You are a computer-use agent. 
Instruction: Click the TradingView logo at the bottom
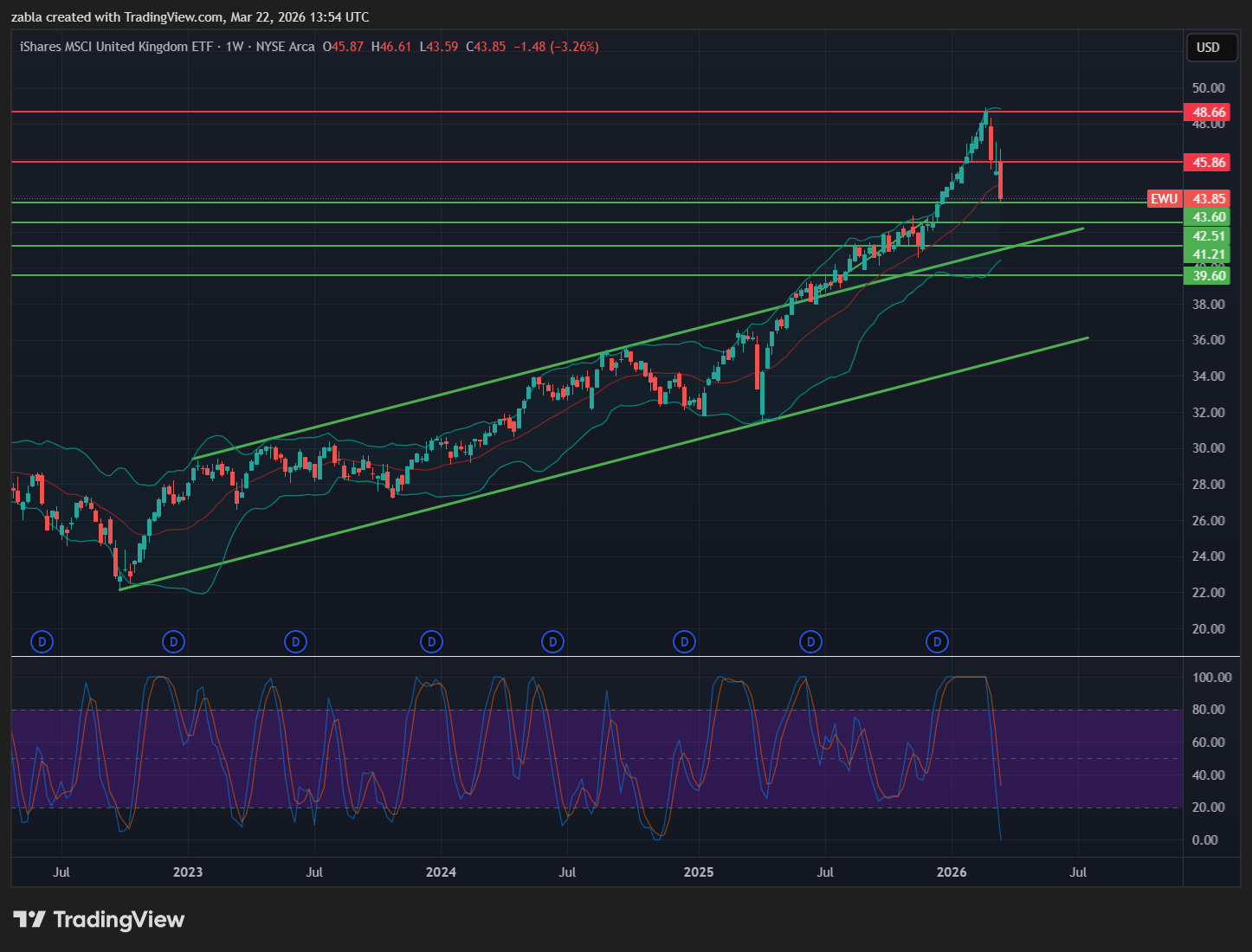[x=99, y=919]
